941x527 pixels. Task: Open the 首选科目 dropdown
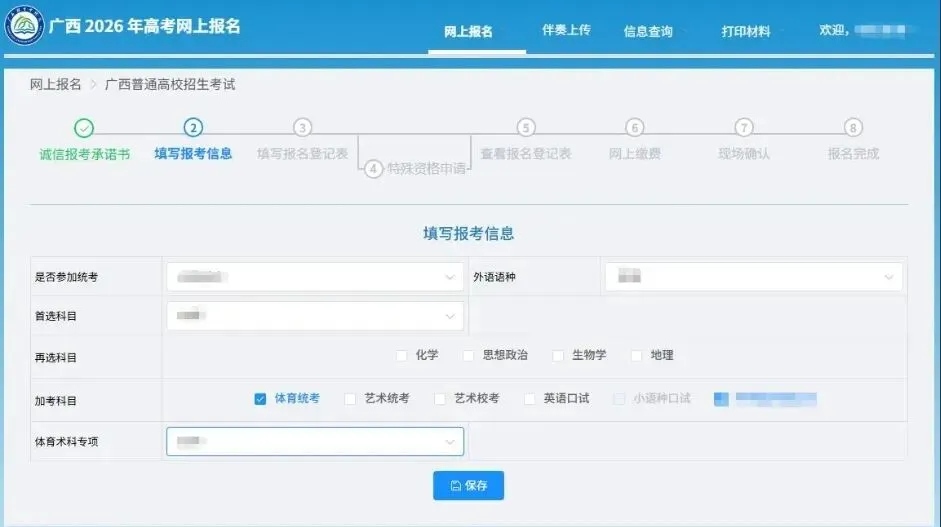click(x=315, y=316)
